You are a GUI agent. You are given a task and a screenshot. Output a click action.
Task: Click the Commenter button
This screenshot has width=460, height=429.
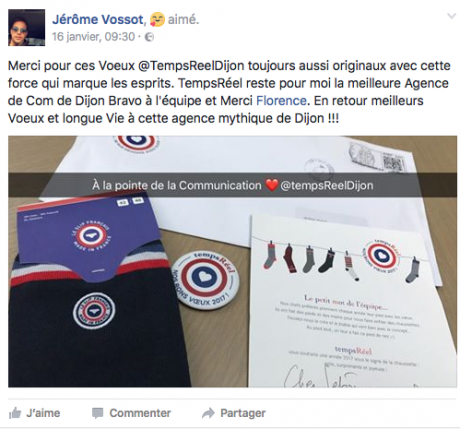click(131, 413)
